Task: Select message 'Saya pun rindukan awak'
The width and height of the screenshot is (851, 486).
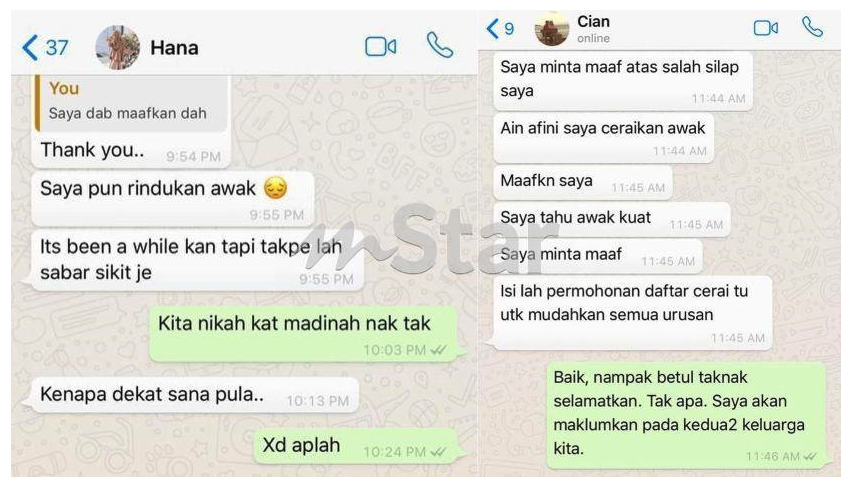Action: [x=173, y=199]
